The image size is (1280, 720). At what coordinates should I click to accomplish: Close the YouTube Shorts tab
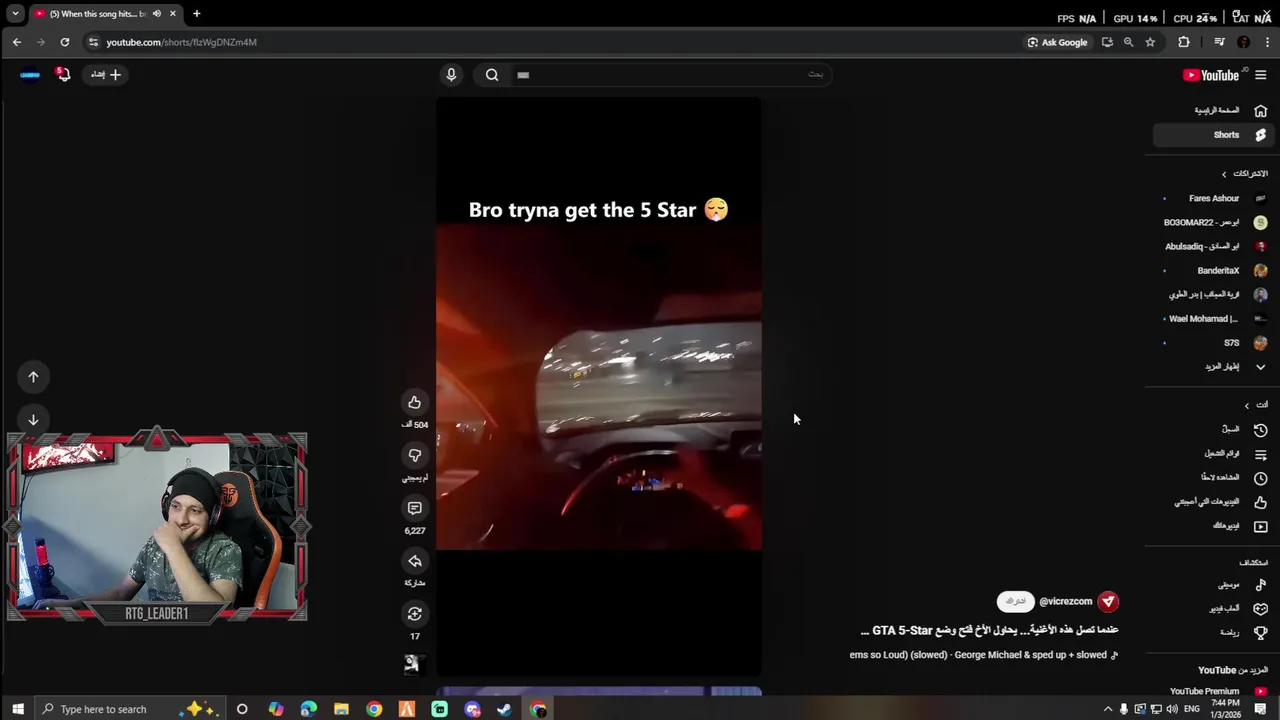point(172,14)
